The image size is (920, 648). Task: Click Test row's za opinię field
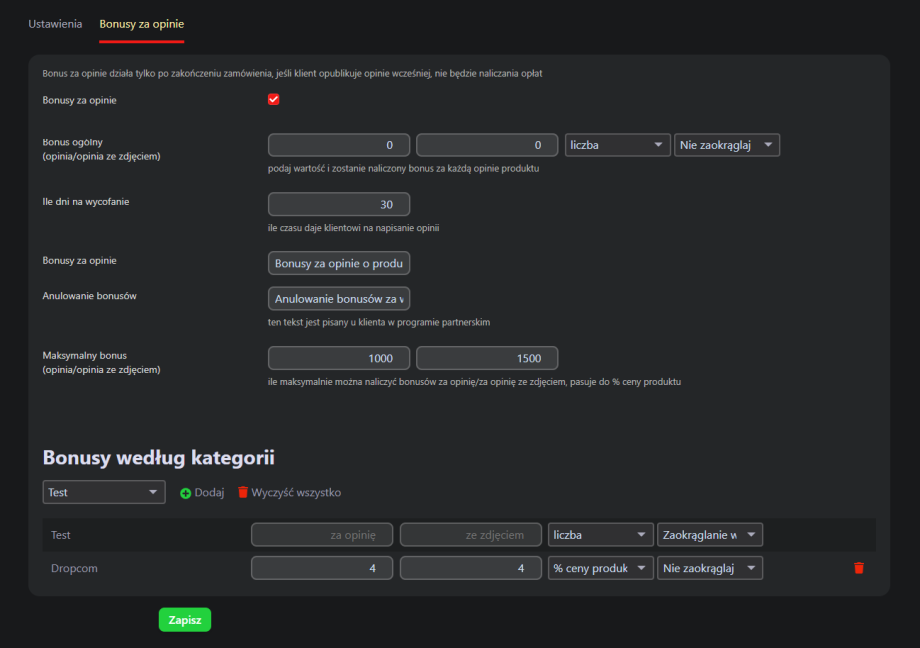pyautogui.click(x=322, y=535)
